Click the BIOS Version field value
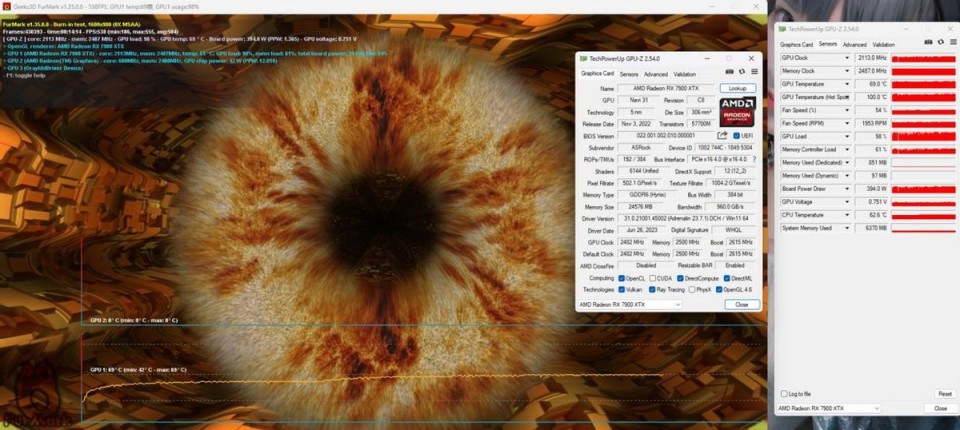 click(666, 135)
